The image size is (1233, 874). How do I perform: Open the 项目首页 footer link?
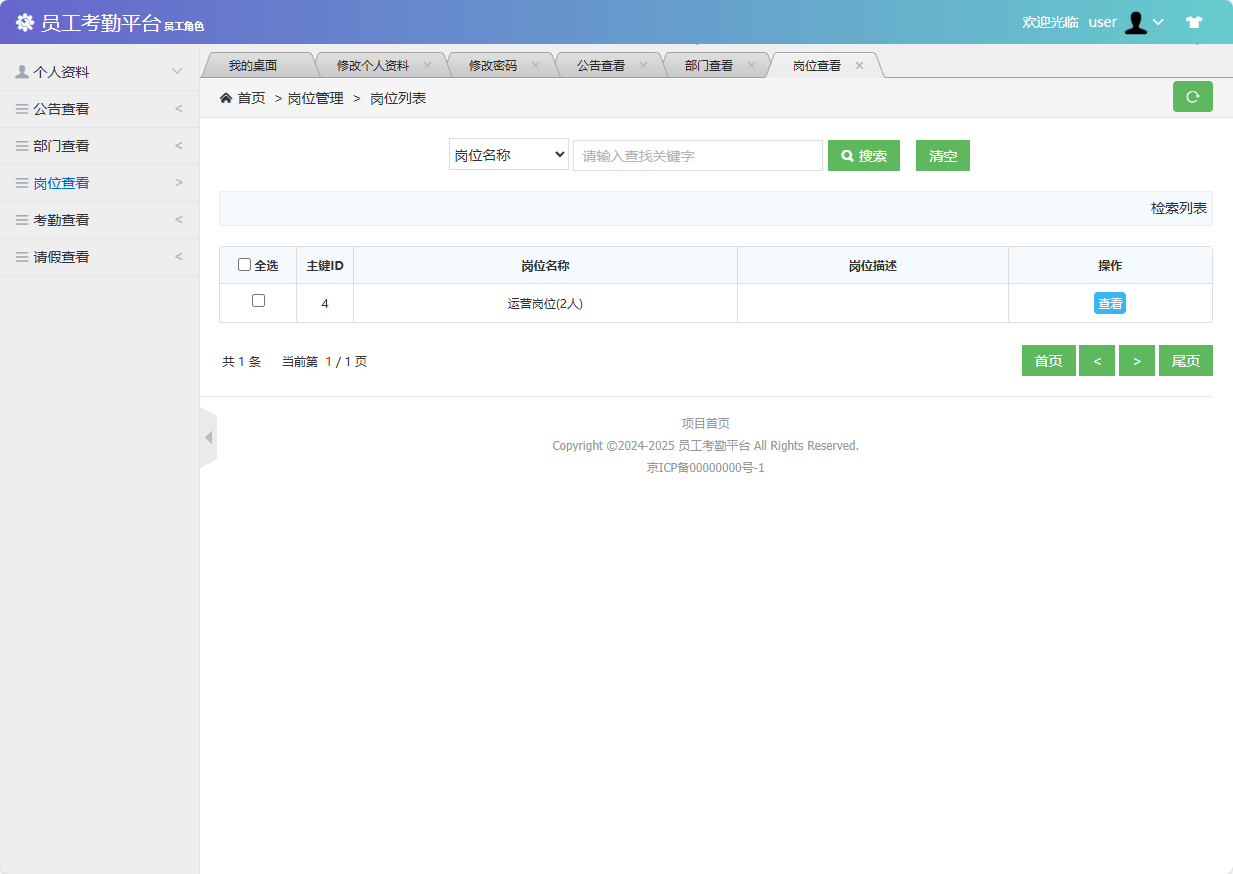pos(705,423)
